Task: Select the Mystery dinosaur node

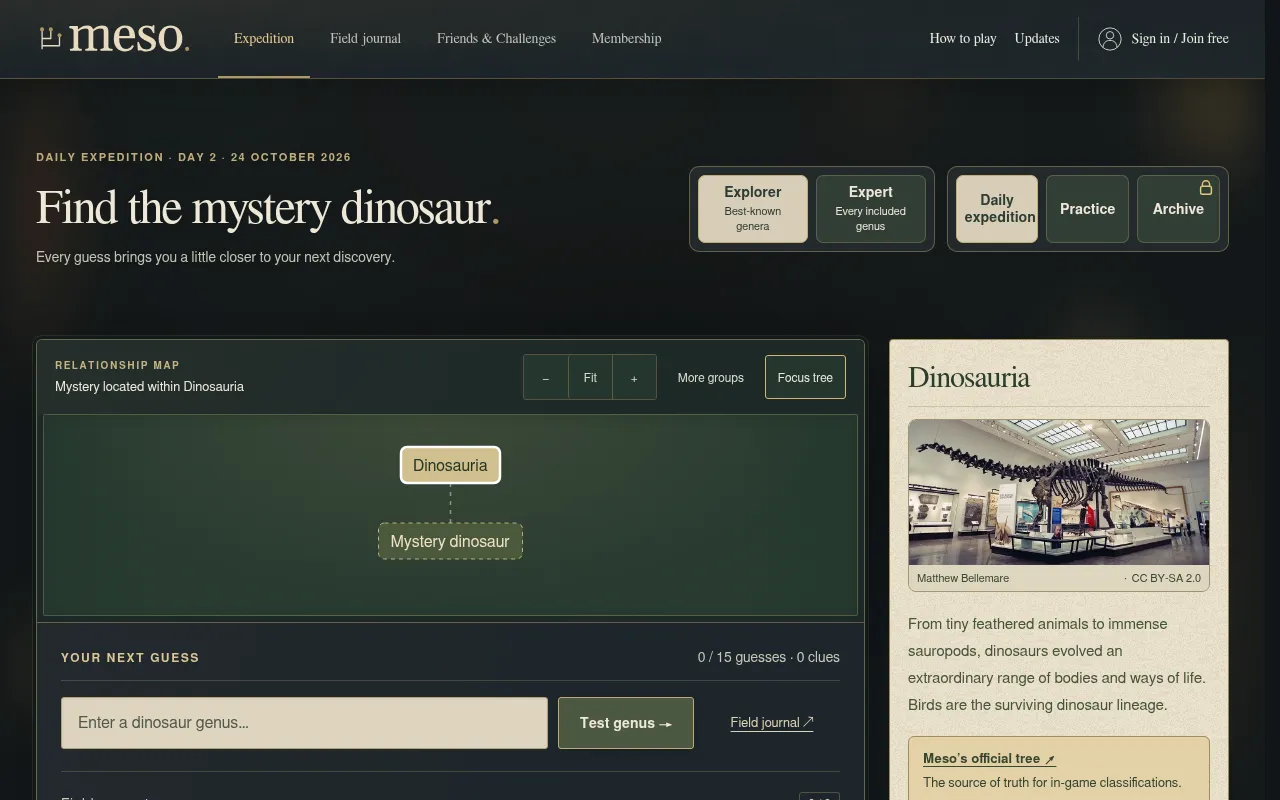Action: click(x=450, y=541)
